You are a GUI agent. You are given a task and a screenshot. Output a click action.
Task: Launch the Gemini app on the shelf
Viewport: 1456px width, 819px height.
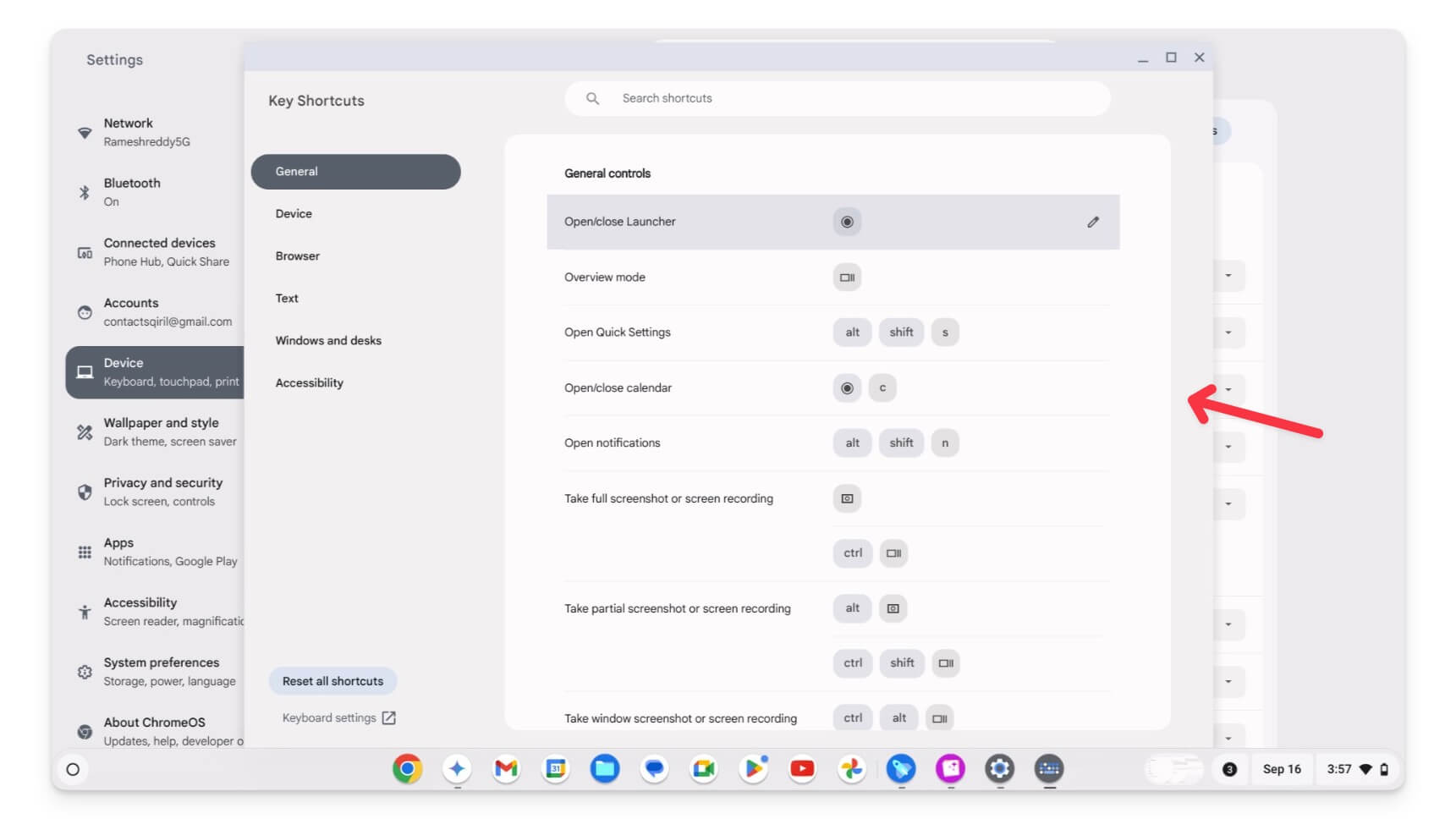point(457,768)
